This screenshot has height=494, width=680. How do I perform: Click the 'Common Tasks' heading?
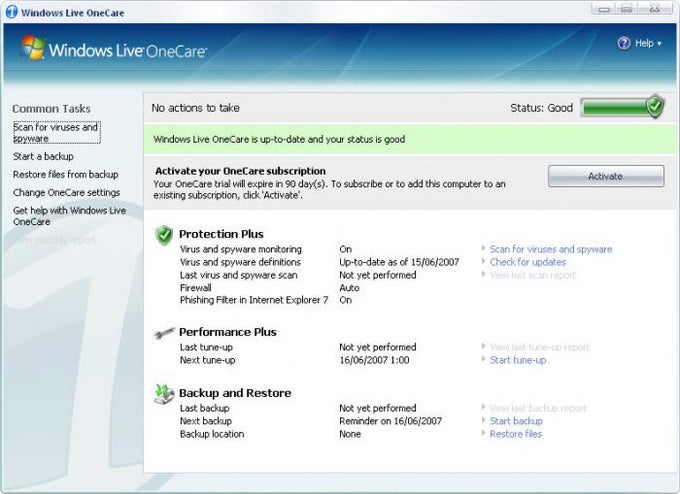[x=51, y=108]
